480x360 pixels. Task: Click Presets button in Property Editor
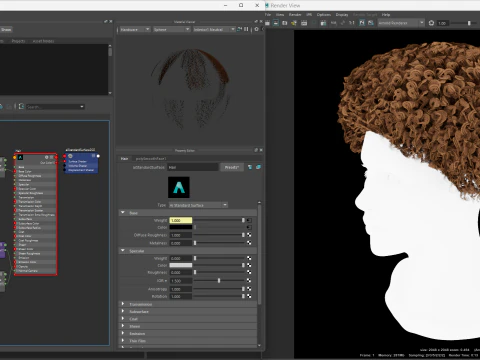232,167
